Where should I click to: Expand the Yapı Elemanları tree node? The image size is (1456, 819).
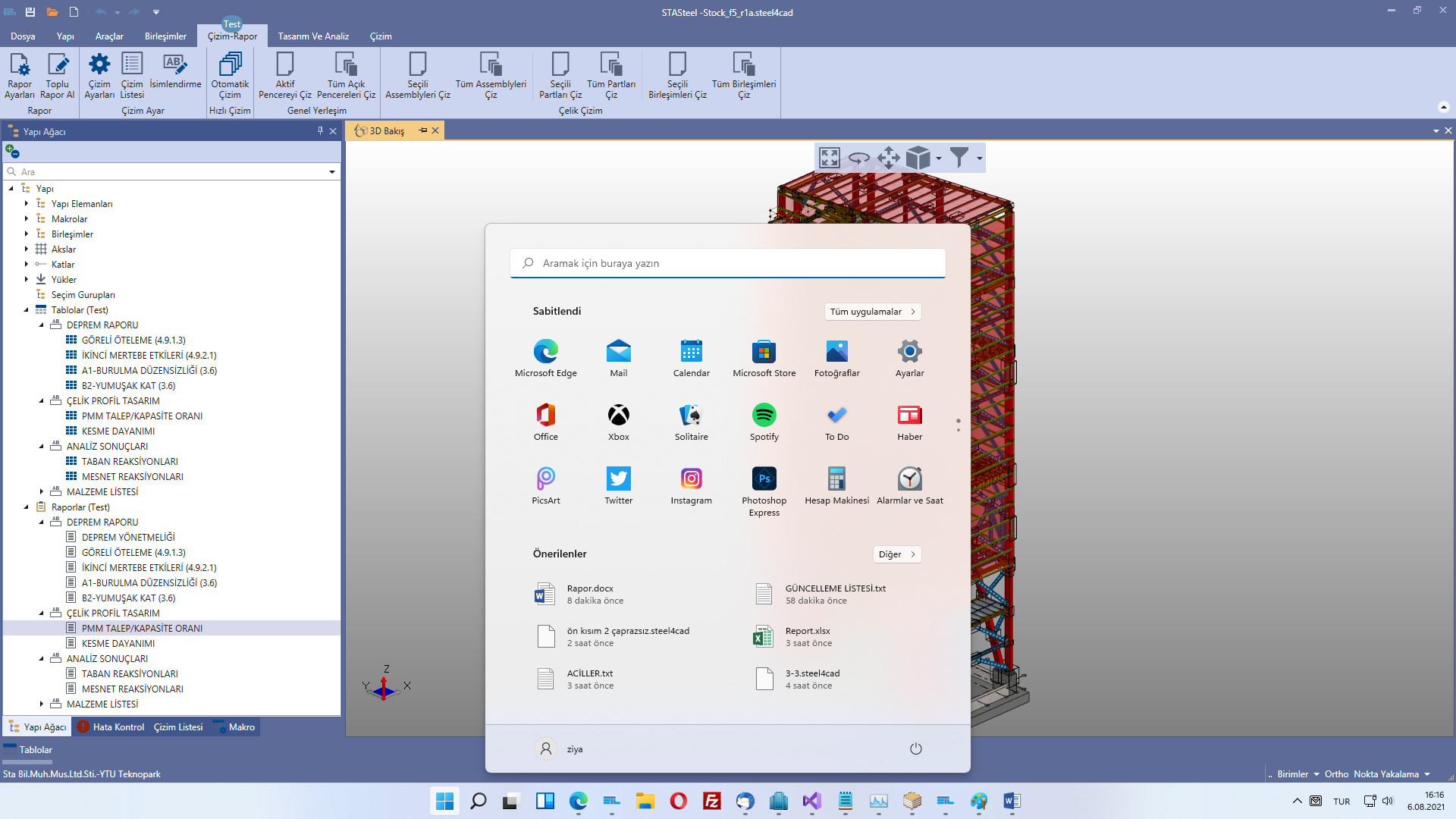[27, 204]
